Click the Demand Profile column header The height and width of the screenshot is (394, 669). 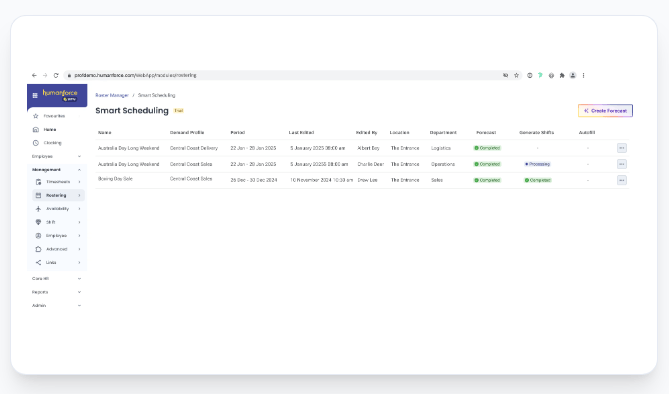point(187,133)
